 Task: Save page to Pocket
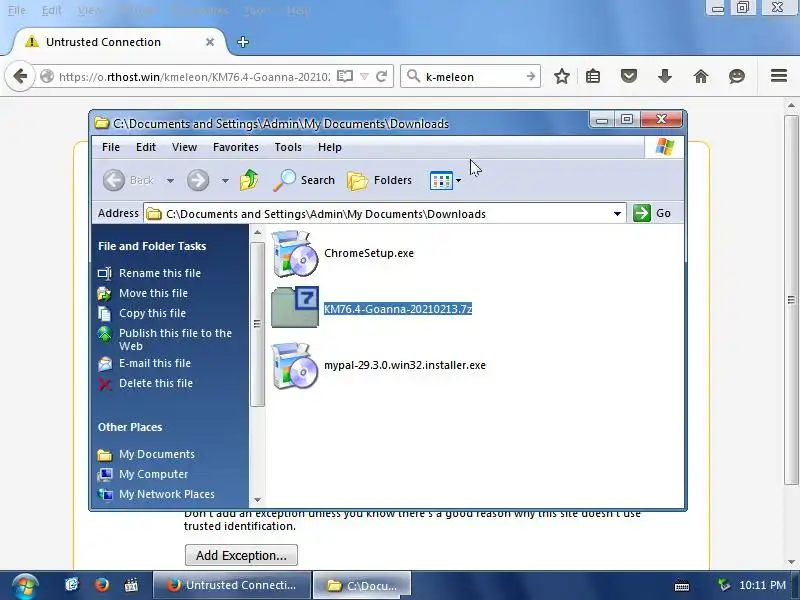(629, 77)
